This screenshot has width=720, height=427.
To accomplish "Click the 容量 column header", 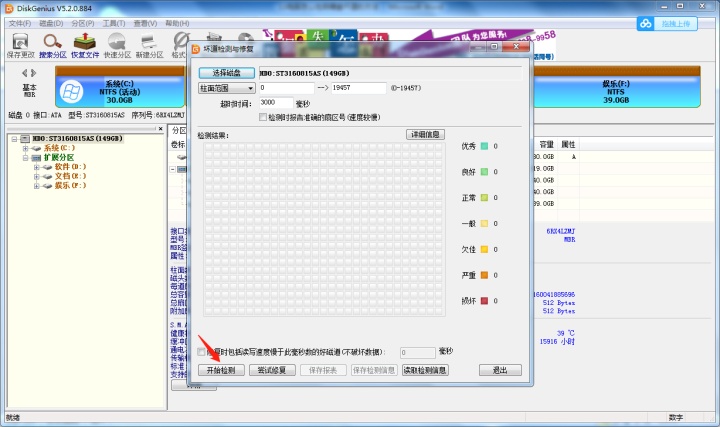I will [x=546, y=145].
